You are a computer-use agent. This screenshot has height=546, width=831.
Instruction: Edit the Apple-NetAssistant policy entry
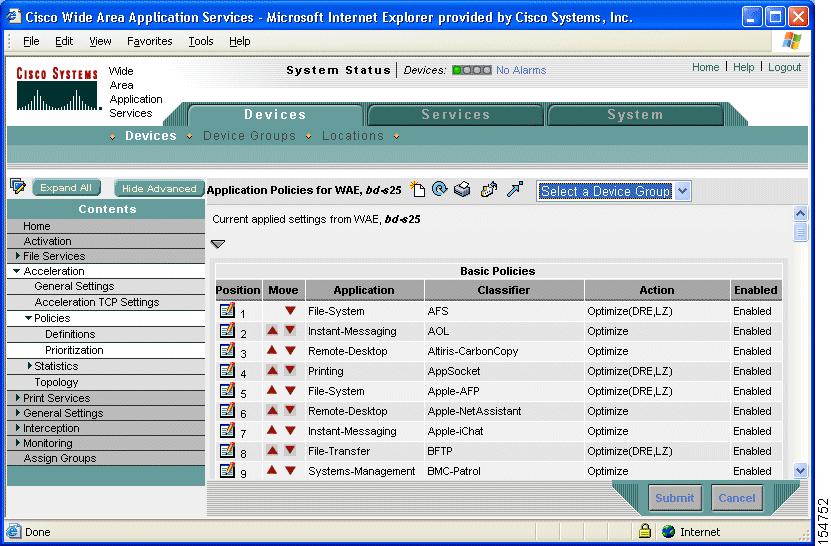pos(227,410)
